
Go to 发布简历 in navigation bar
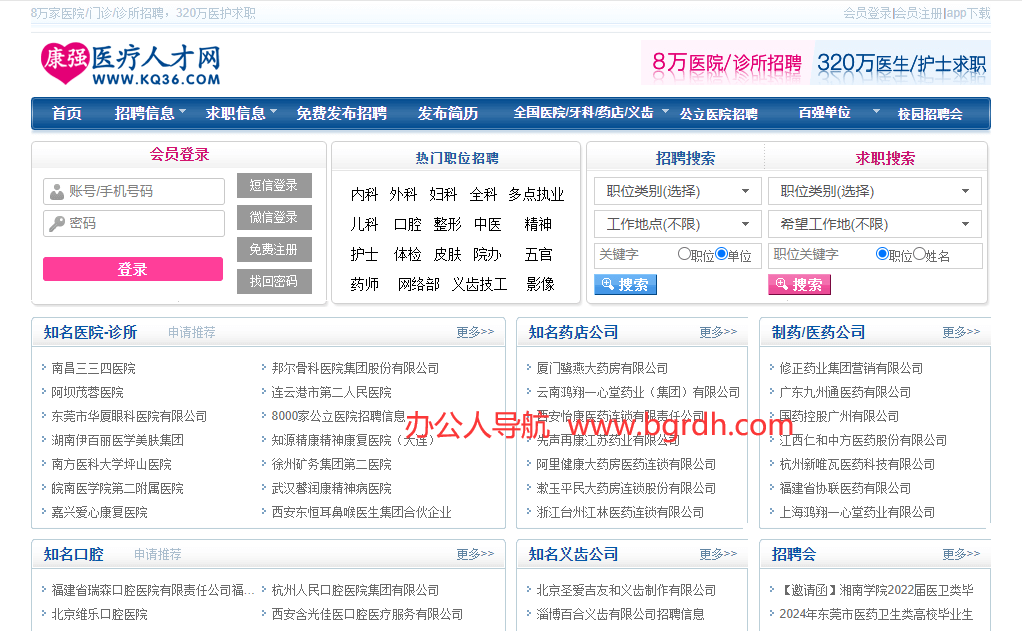(x=448, y=113)
